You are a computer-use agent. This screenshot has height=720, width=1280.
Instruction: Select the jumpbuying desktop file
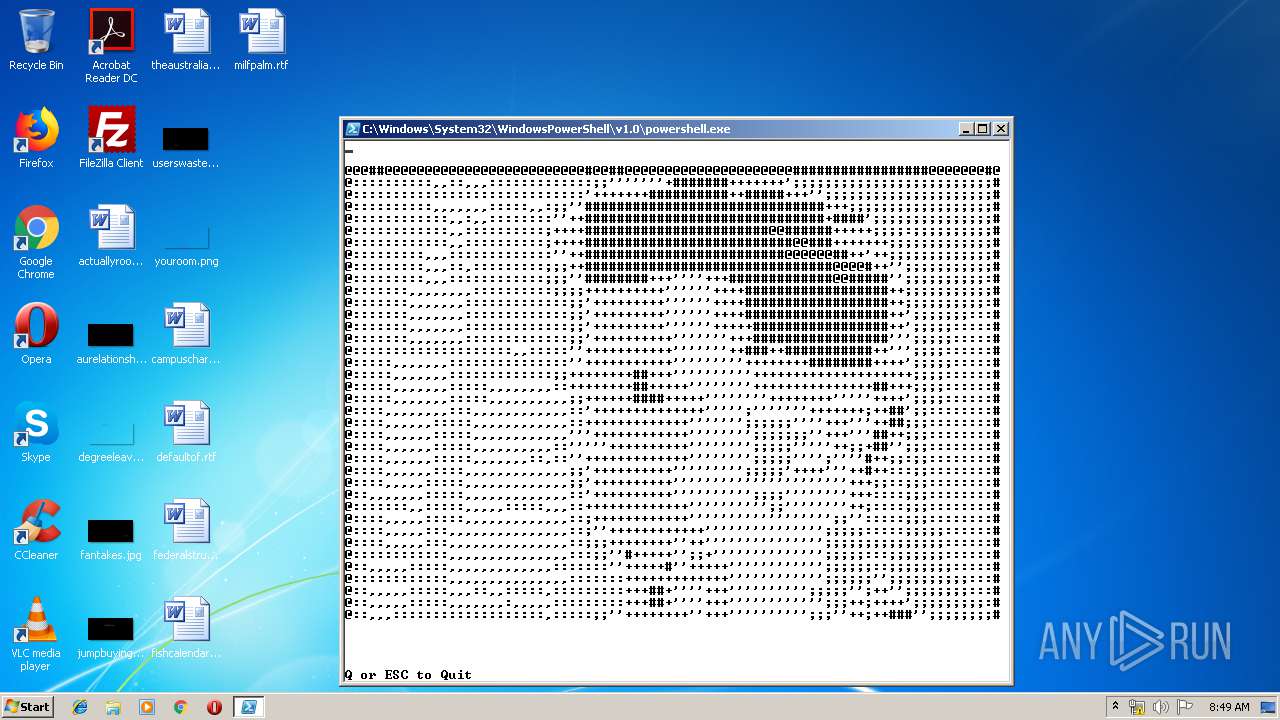(x=111, y=636)
